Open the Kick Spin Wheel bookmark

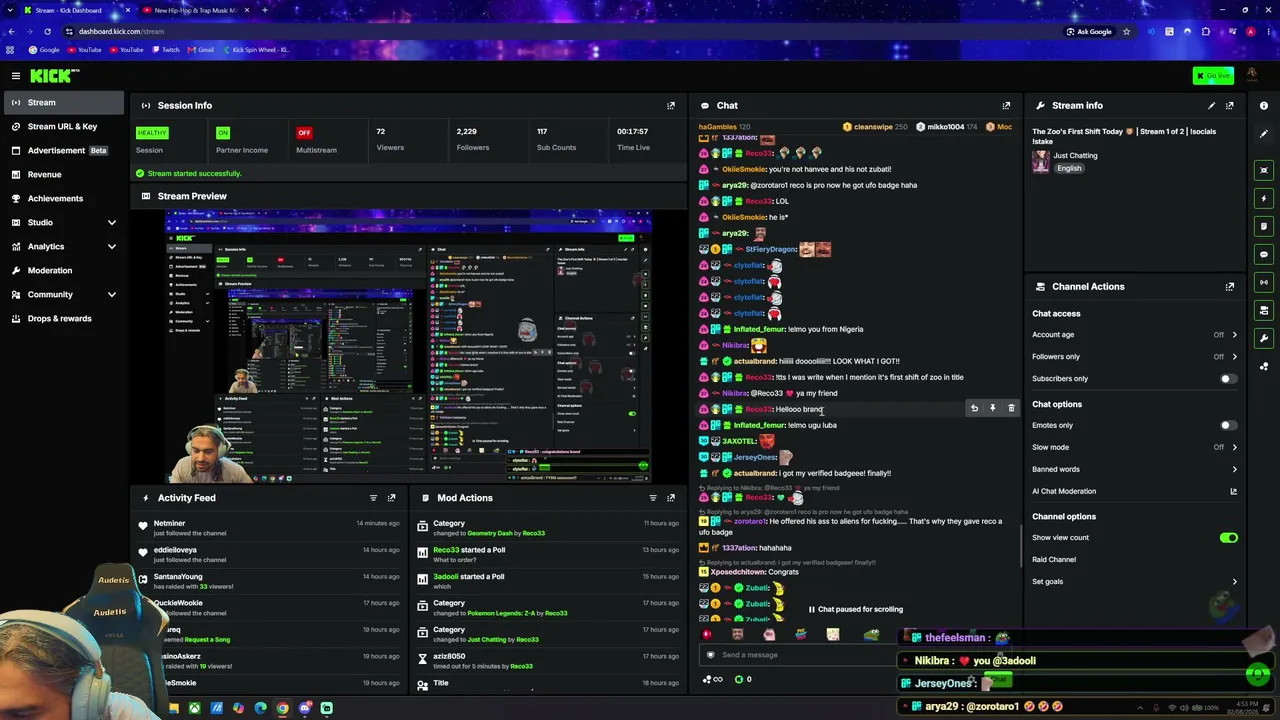pos(256,49)
